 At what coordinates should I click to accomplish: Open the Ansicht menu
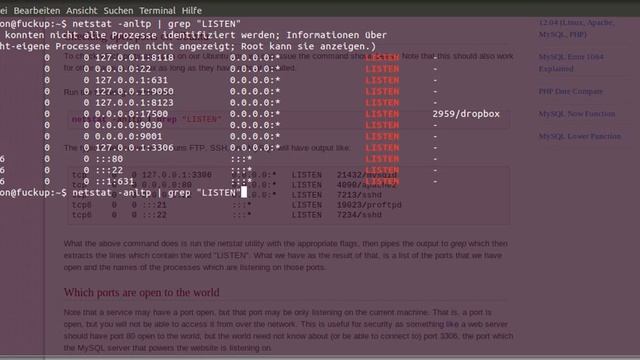point(82,11)
